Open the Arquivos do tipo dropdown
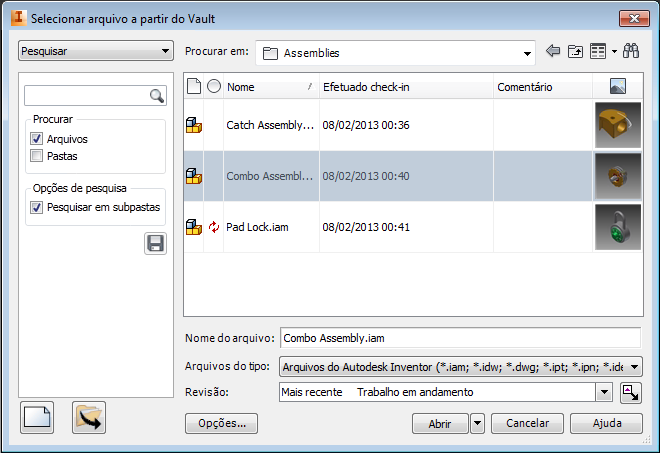Viewport: 661px width, 453px height. point(634,366)
